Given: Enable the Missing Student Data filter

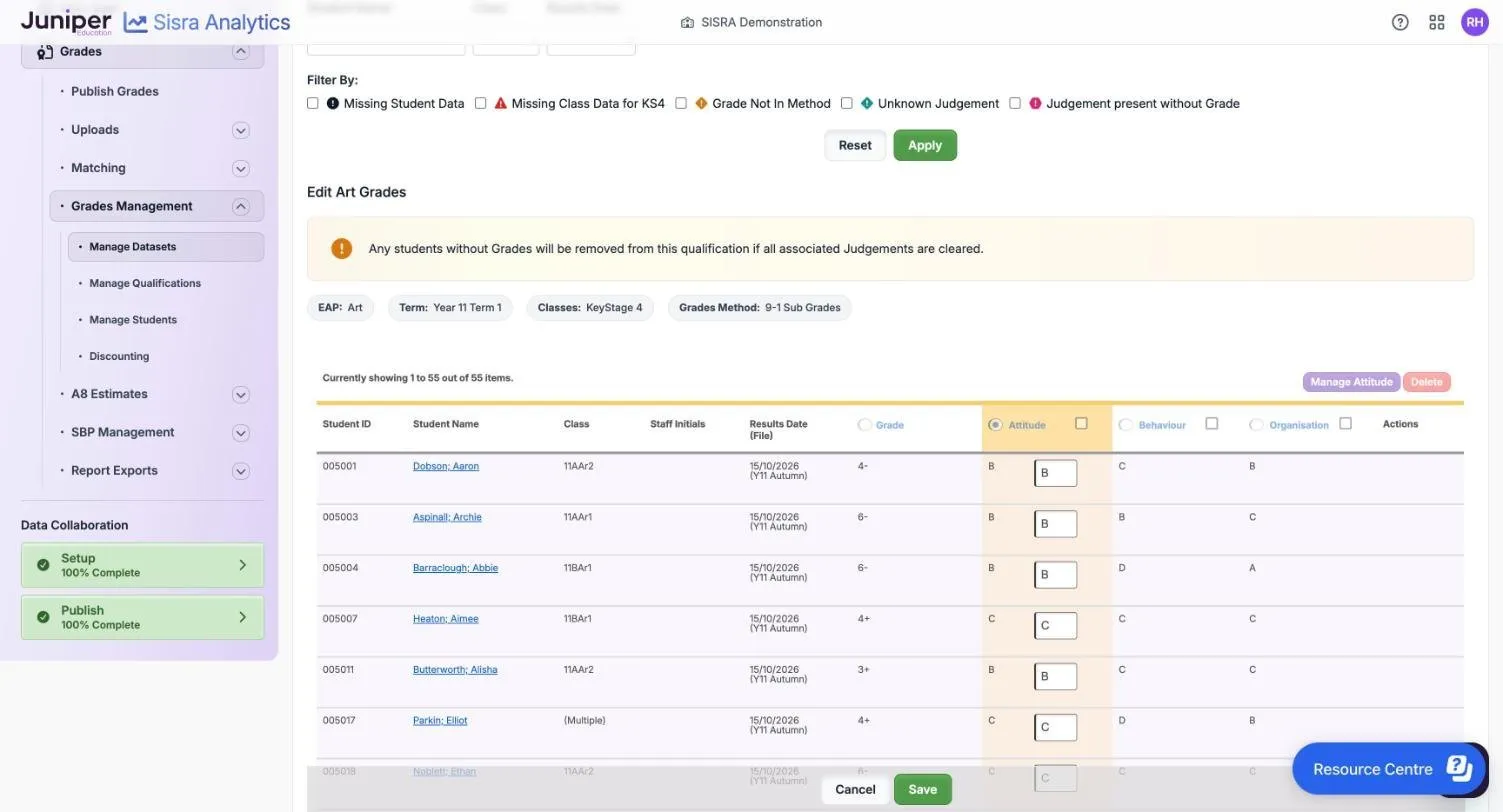Looking at the screenshot, I should point(313,103).
